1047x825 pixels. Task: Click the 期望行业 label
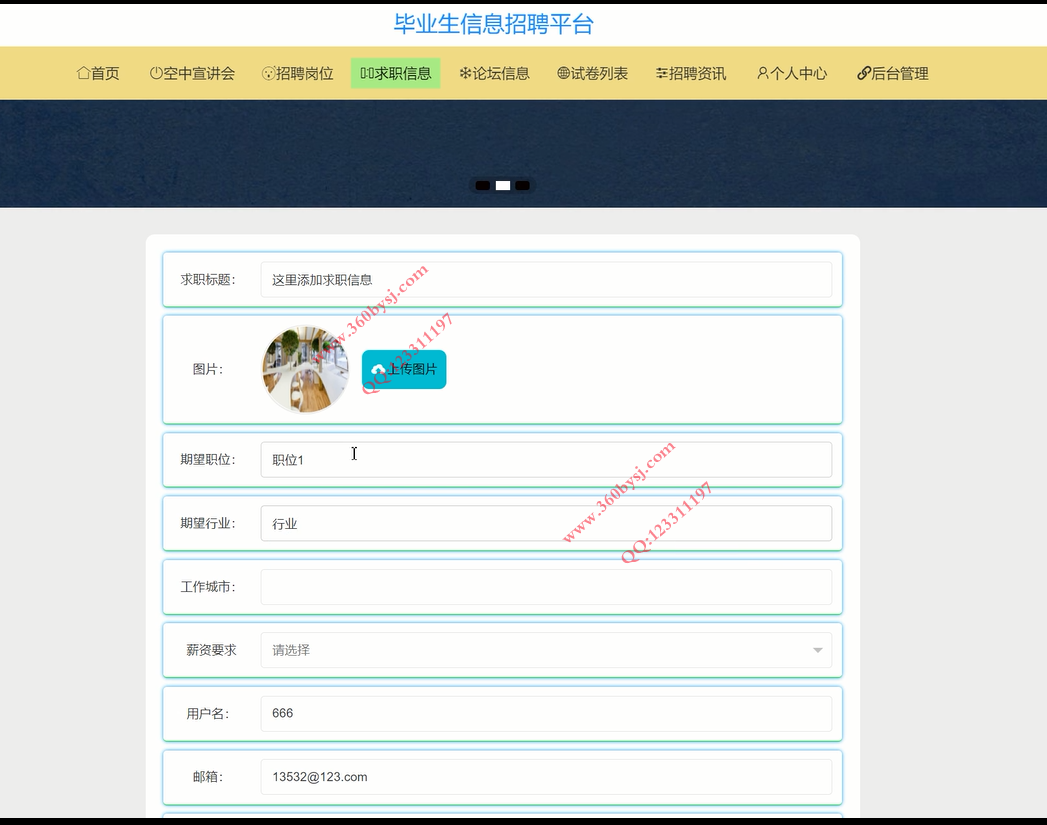pos(208,523)
